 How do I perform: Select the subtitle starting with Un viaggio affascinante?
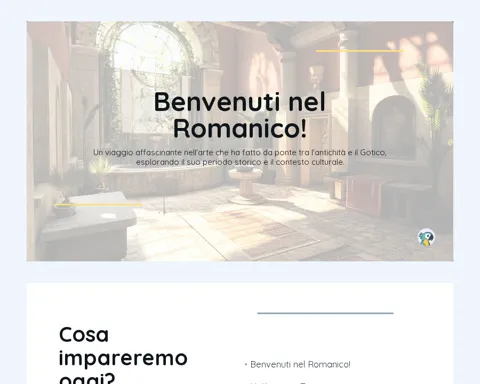point(240,157)
